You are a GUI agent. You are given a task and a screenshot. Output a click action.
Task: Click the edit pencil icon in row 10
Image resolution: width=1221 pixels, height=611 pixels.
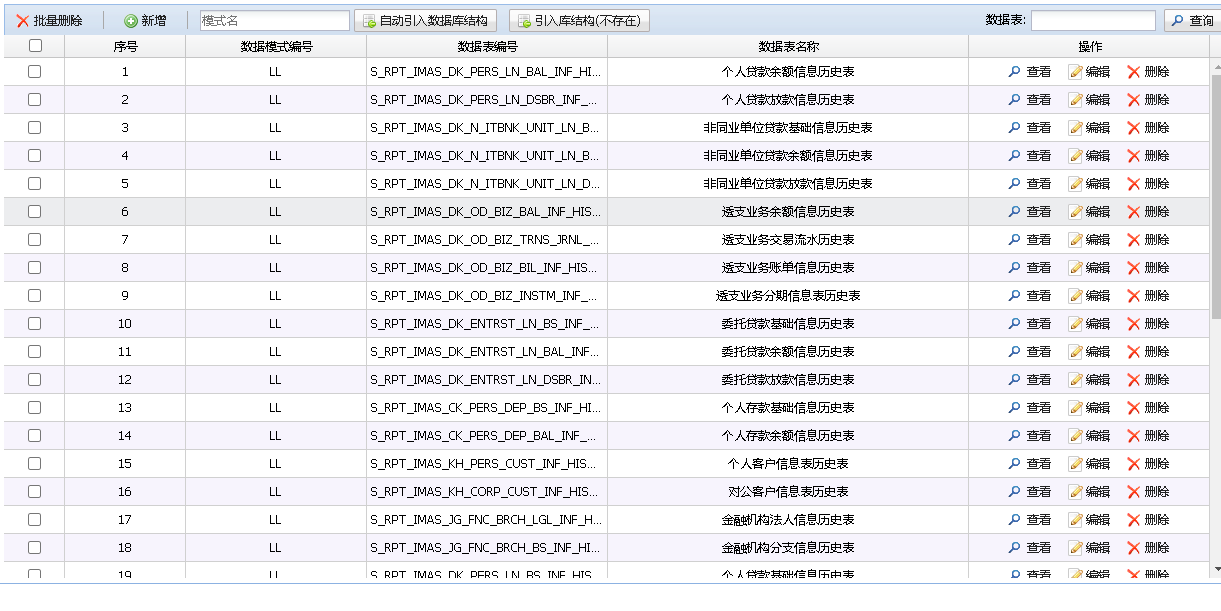[x=1076, y=324]
